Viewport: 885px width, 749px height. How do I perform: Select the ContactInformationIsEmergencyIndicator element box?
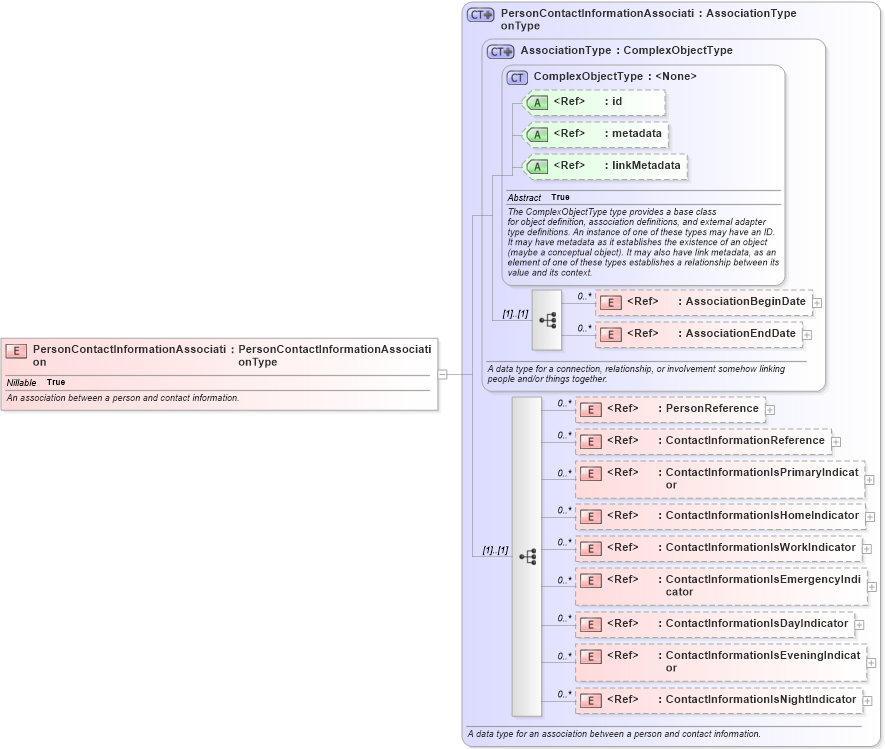pos(718,585)
